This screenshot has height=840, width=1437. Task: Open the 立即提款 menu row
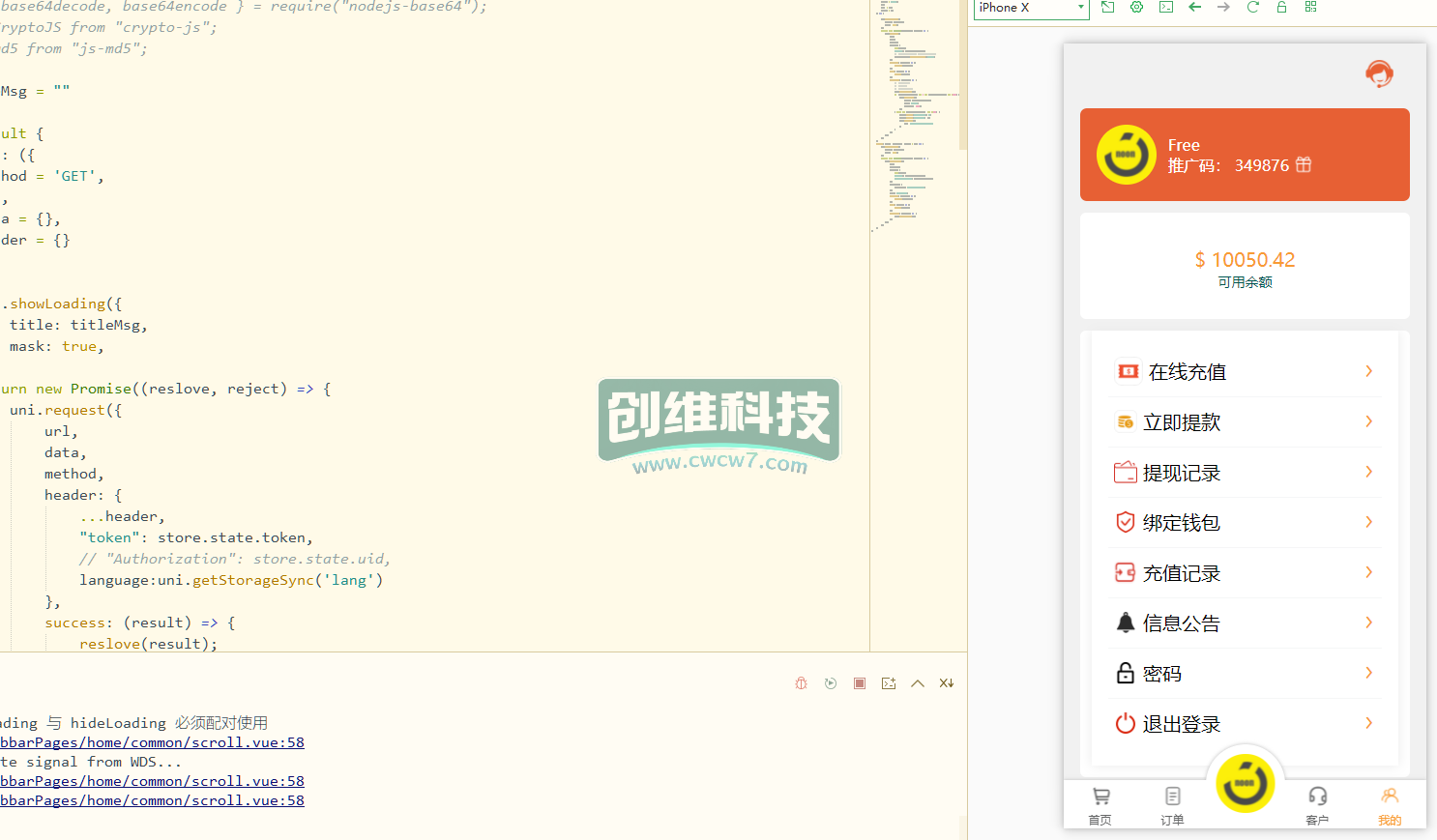[x=1245, y=422]
